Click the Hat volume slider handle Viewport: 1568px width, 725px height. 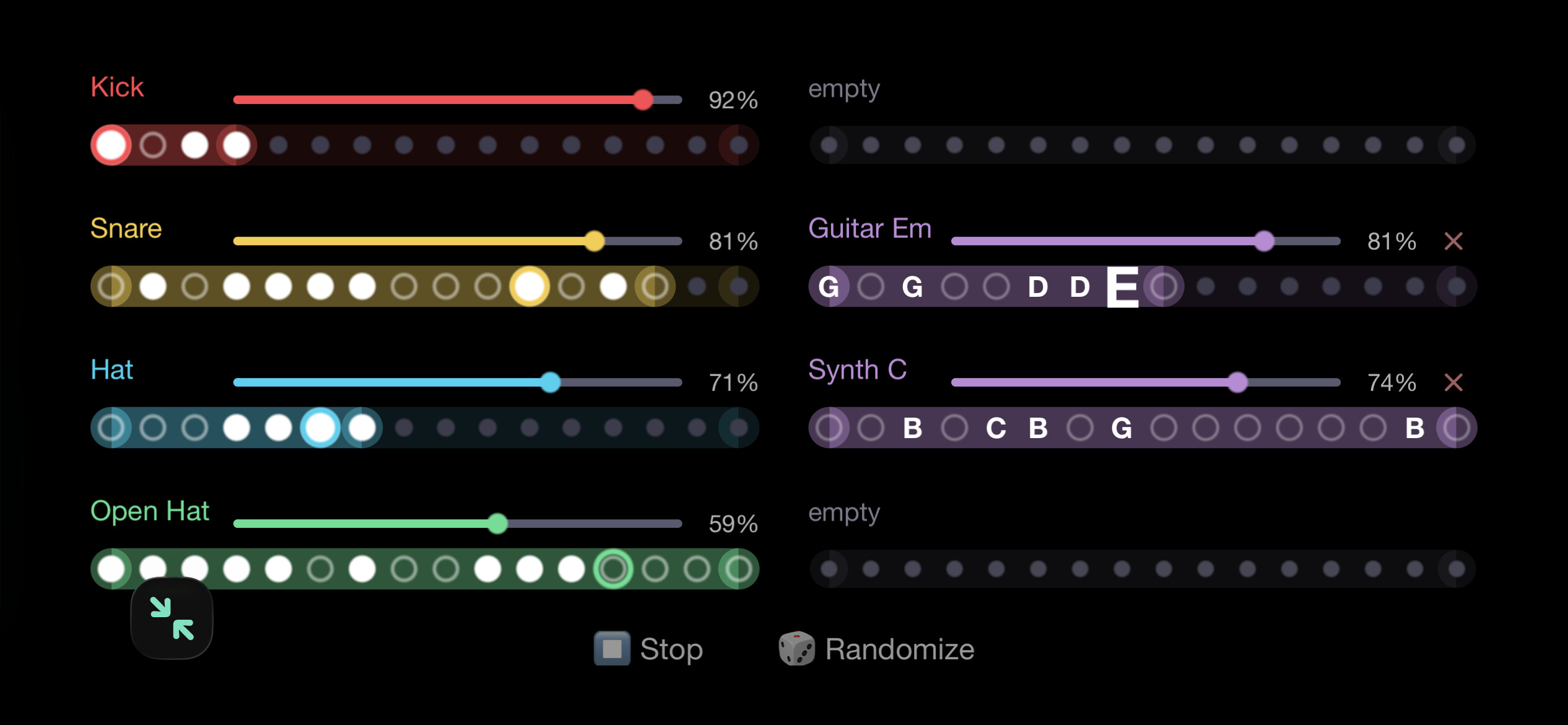click(x=550, y=382)
